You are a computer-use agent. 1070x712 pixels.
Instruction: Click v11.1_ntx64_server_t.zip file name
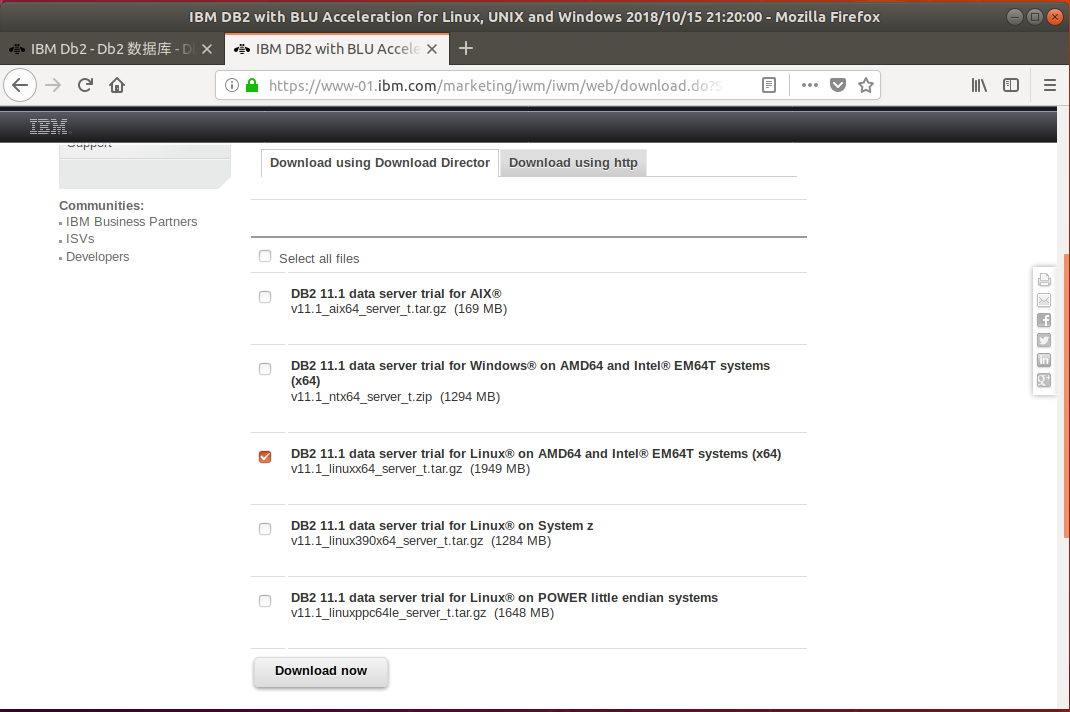coord(361,397)
